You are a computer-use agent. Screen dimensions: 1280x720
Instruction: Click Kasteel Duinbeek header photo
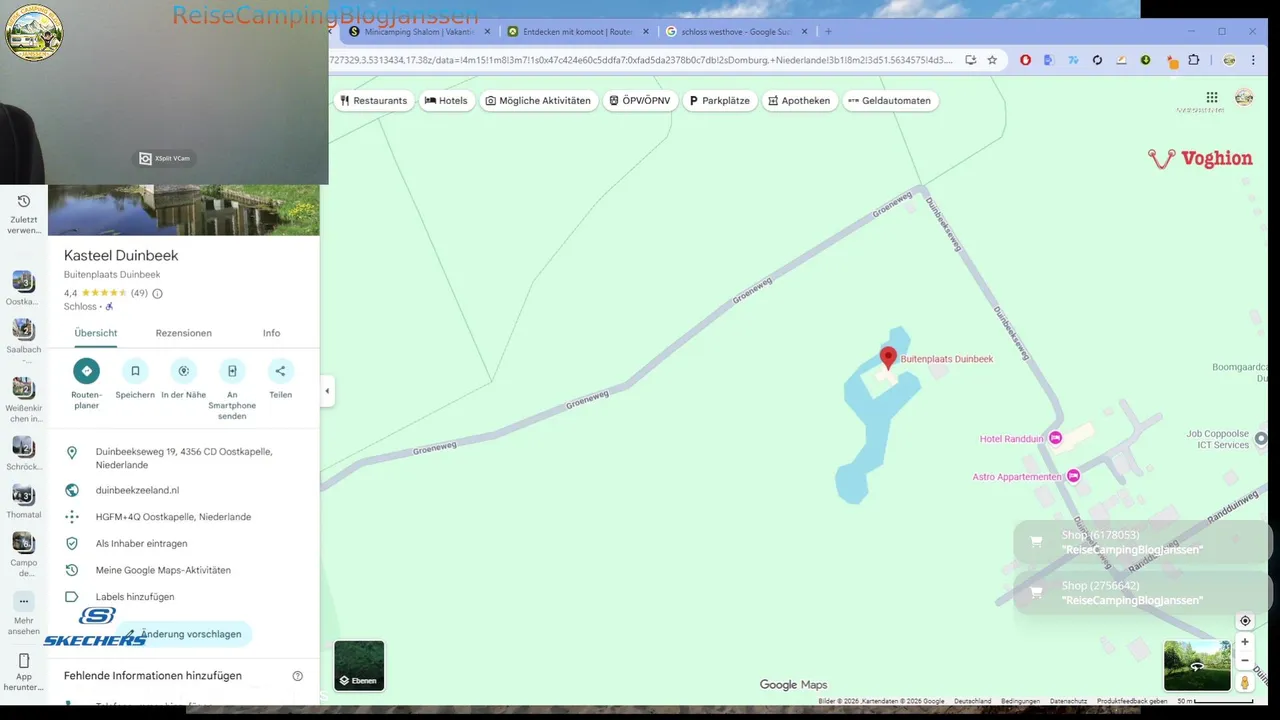click(x=184, y=210)
